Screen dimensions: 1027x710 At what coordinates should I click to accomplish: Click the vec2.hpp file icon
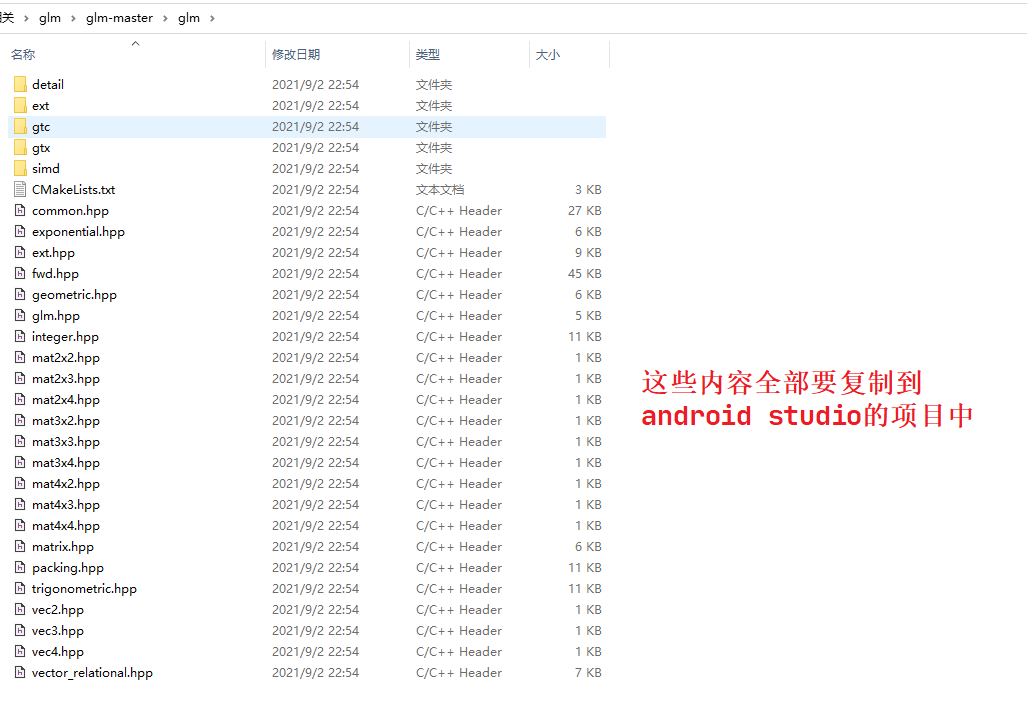[20, 609]
